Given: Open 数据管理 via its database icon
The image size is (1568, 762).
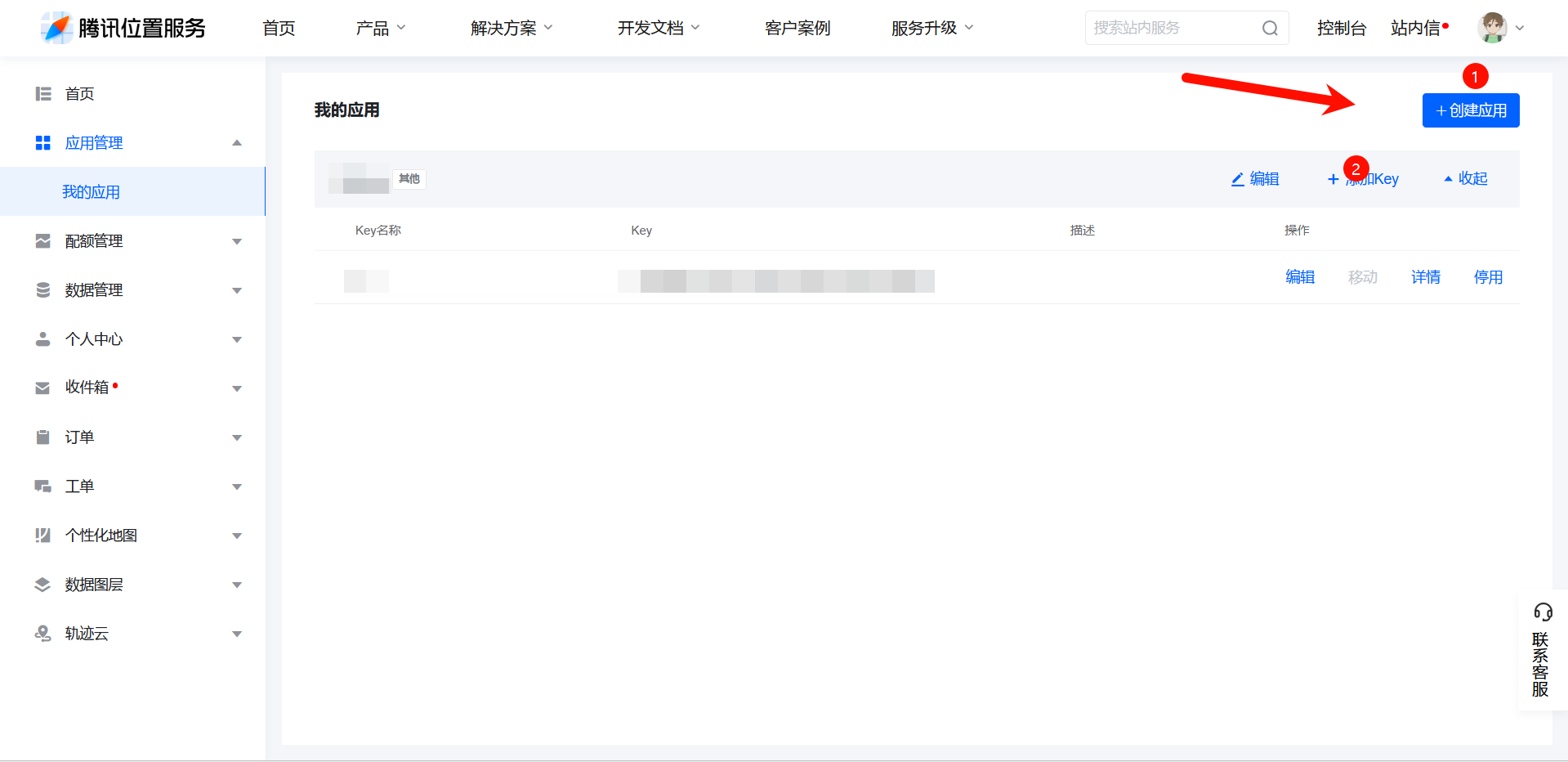Looking at the screenshot, I should [x=43, y=289].
